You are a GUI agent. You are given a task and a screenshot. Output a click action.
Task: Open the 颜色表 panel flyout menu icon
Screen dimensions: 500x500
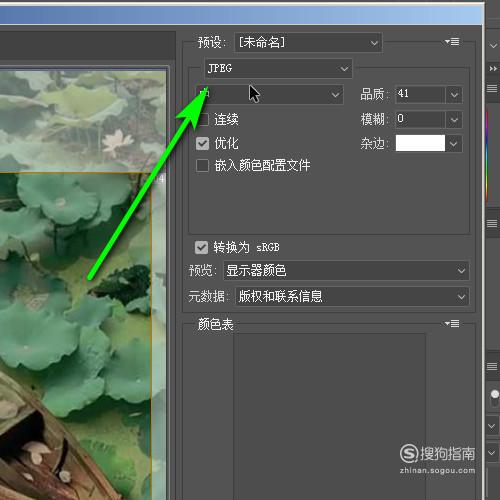coord(452,323)
